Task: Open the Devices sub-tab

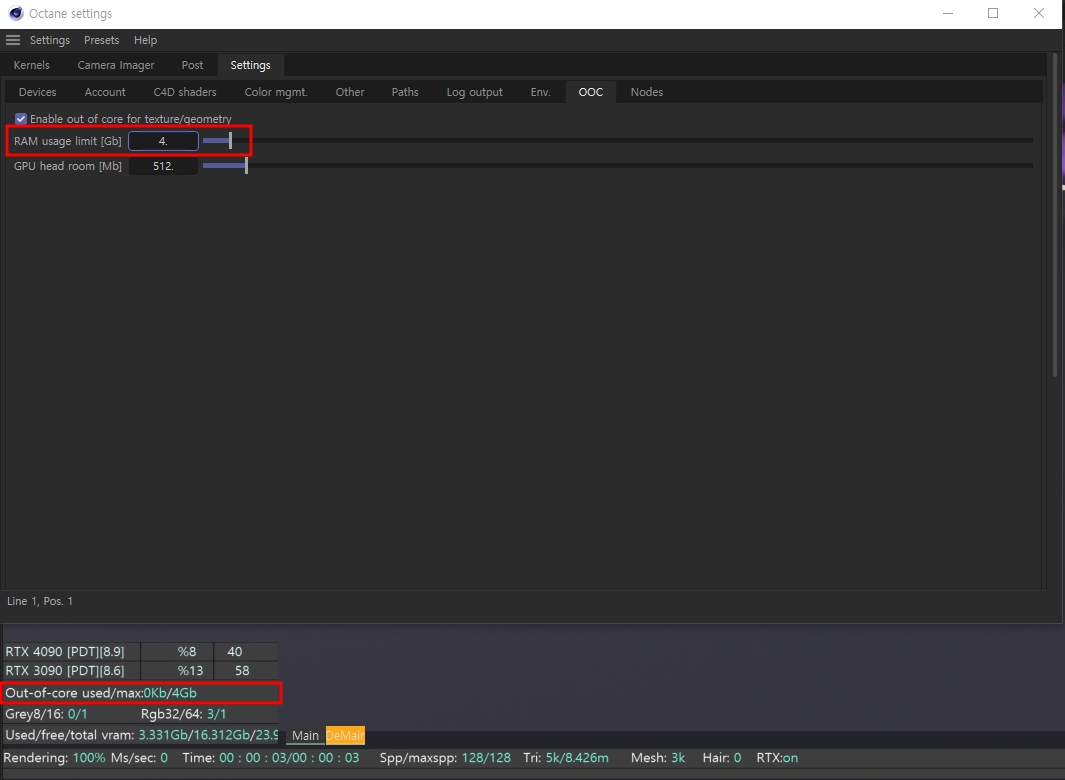Action: tap(37, 92)
